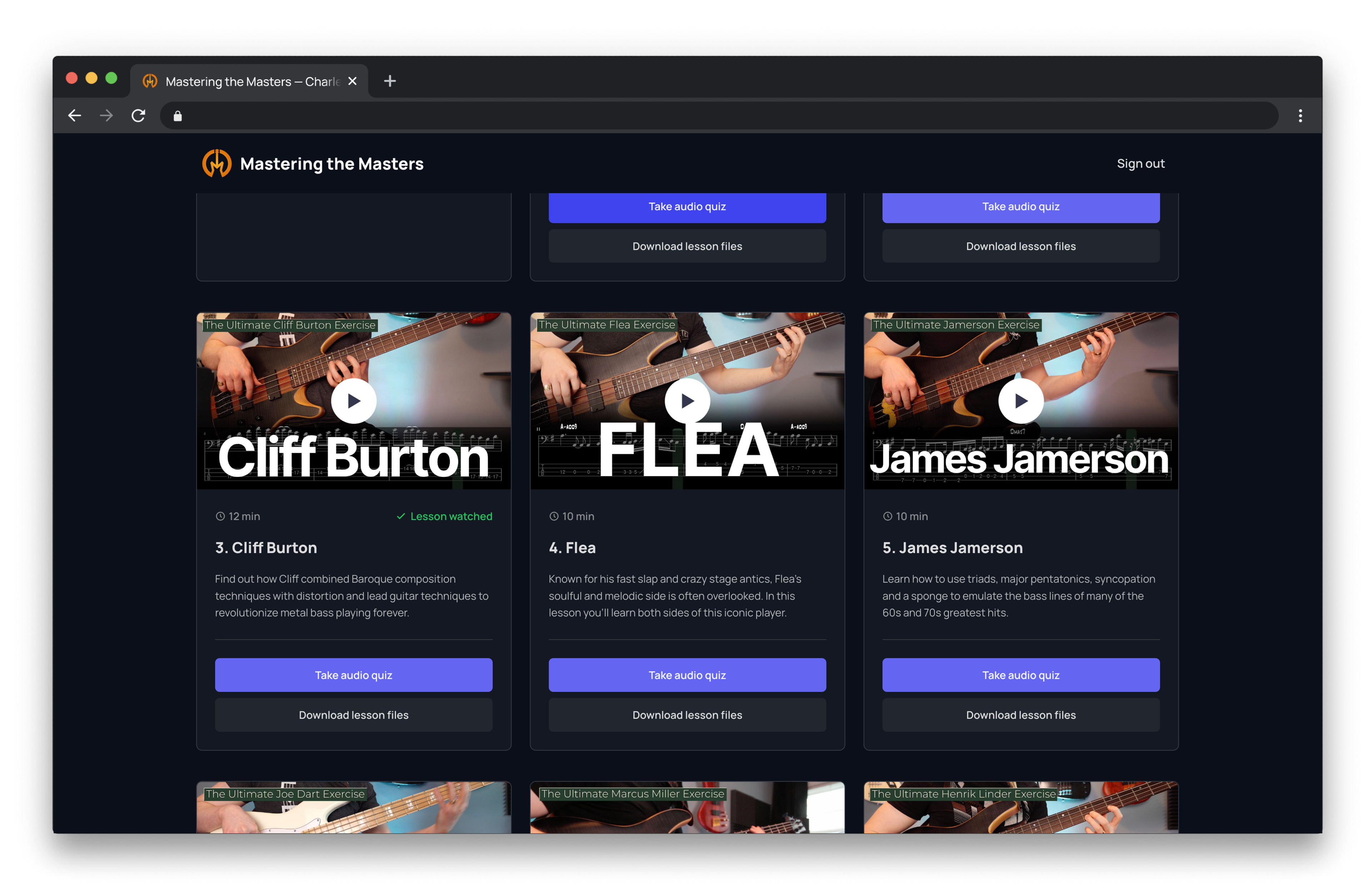The image size is (1372, 893).
Task: Click the address bar field
Action: point(719,116)
